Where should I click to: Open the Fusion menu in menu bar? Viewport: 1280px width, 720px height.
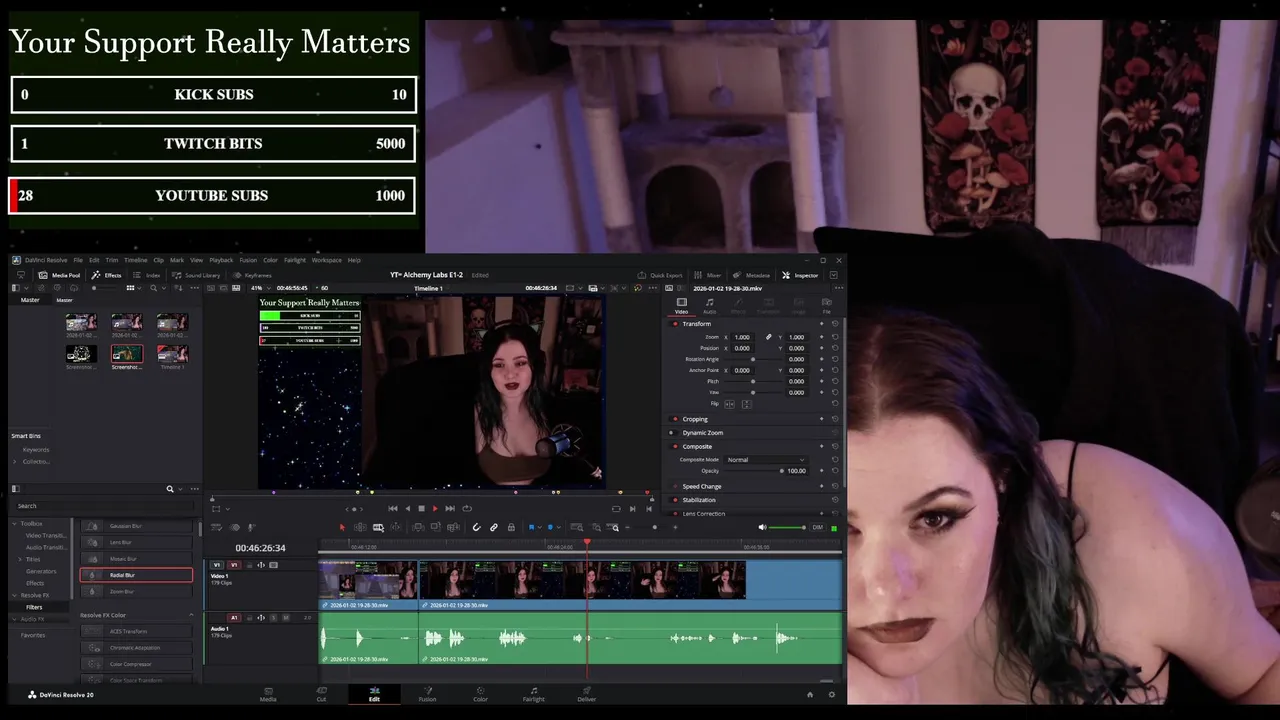pyautogui.click(x=248, y=260)
